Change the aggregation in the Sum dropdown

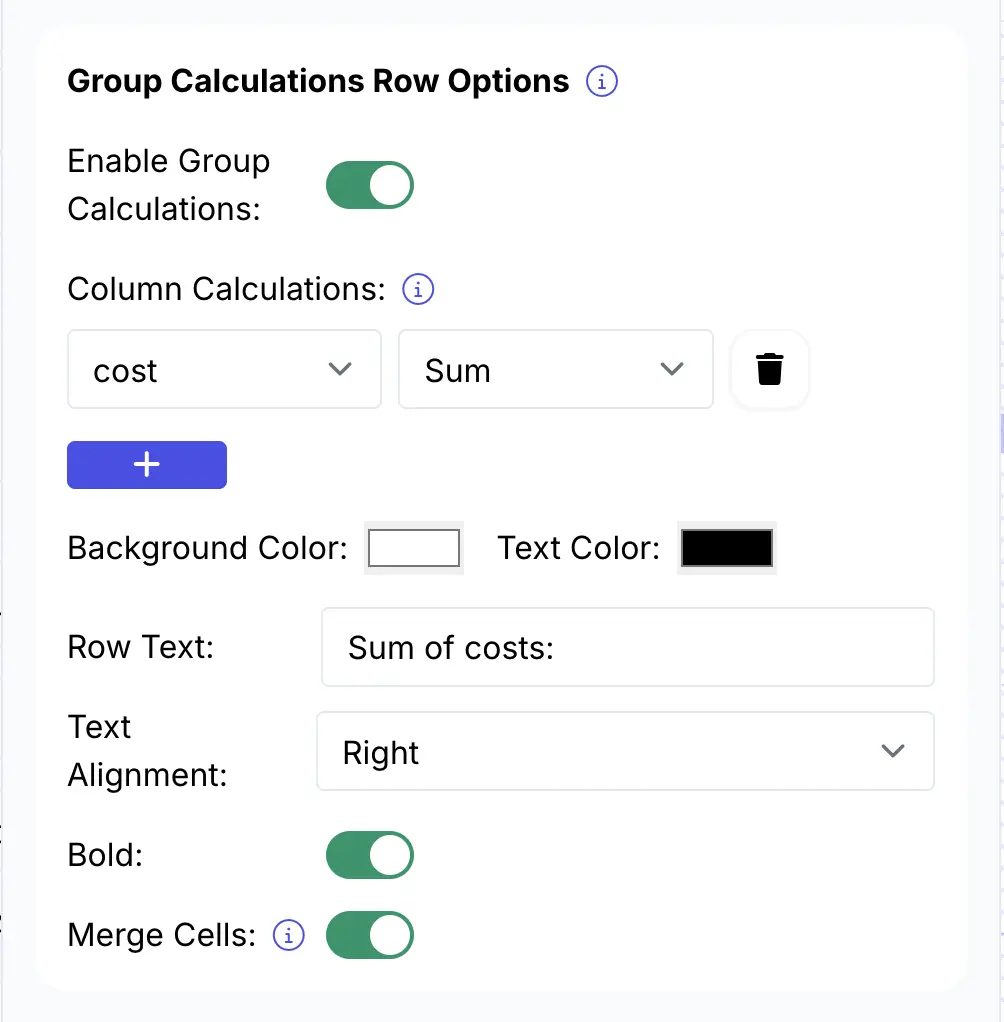[x=556, y=369]
